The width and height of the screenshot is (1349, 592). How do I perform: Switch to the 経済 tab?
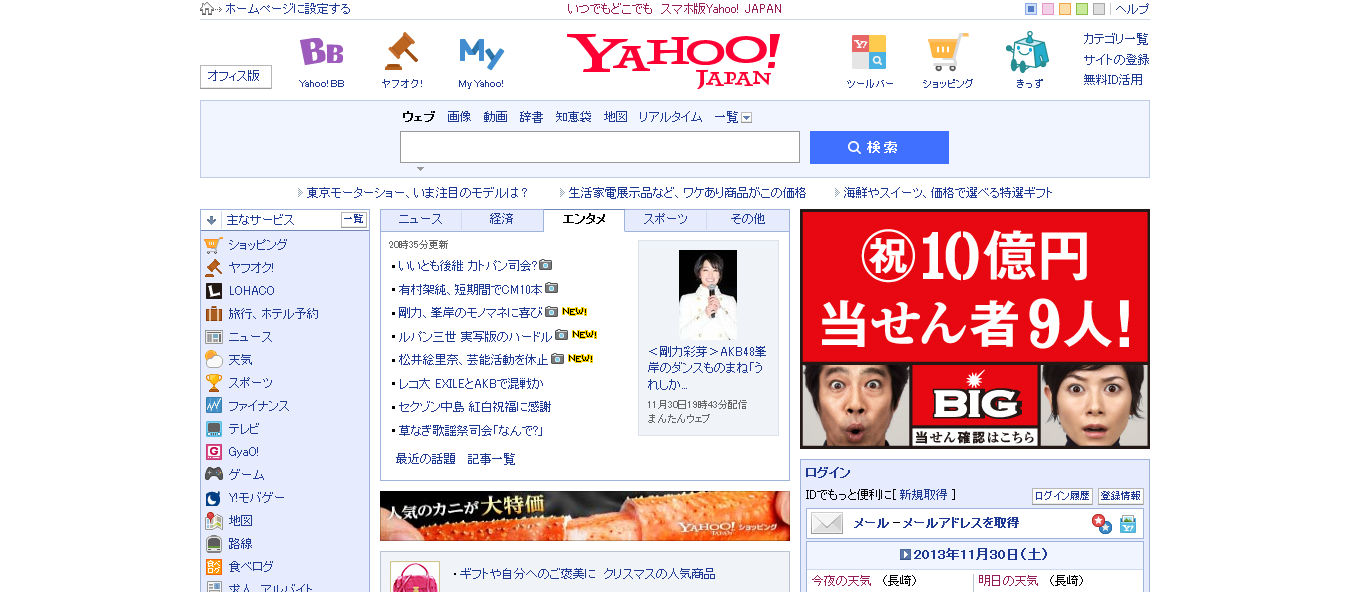point(502,220)
